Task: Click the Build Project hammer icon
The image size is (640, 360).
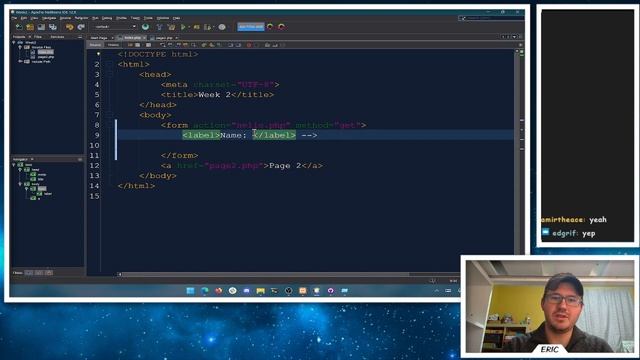Action: pos(160,27)
